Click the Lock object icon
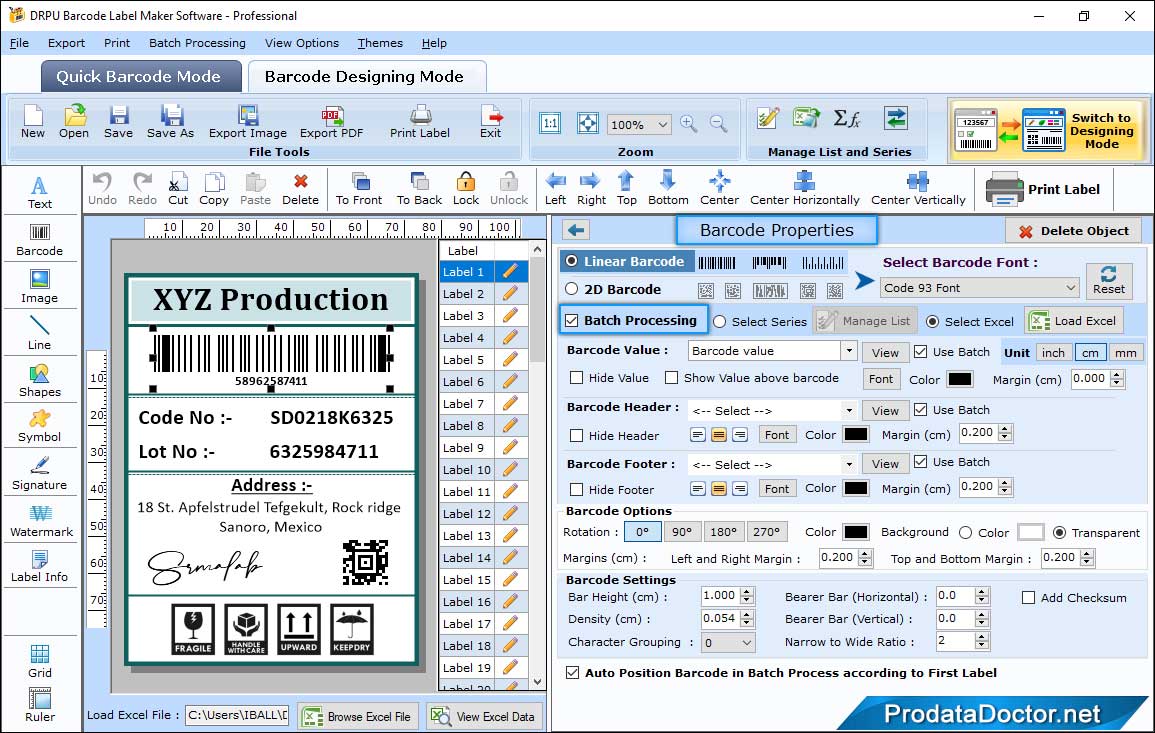Viewport: 1155px width, 733px height. (466, 189)
